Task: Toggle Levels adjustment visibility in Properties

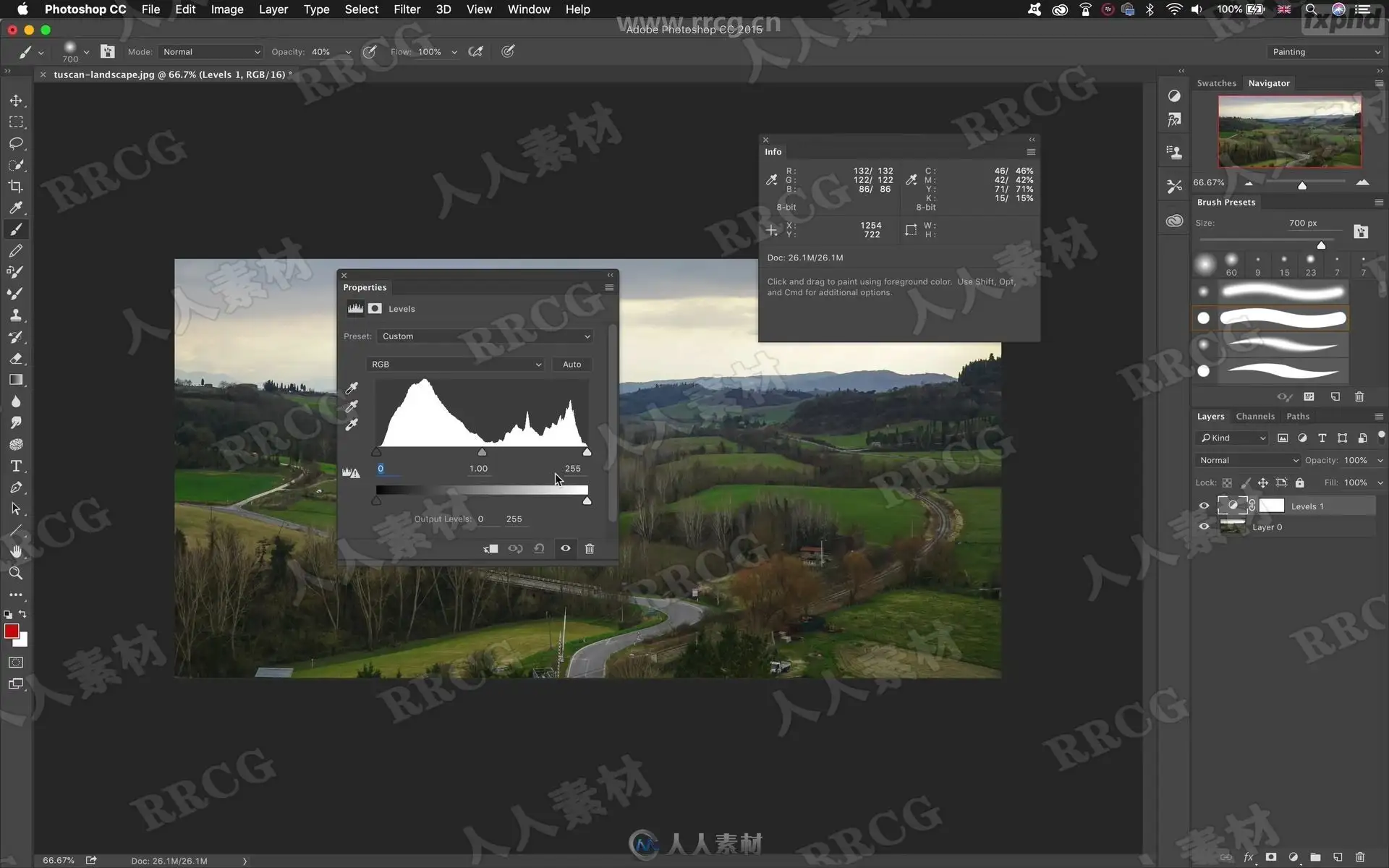Action: [566, 548]
